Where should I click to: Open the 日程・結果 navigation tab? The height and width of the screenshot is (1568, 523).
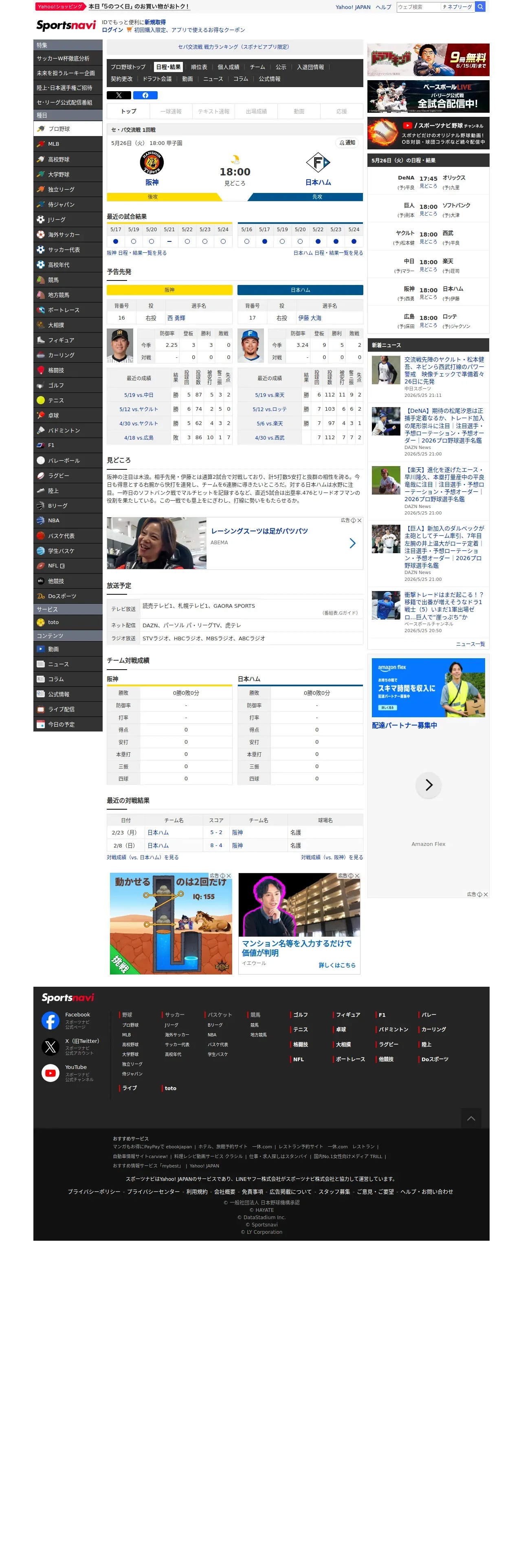[x=168, y=67]
